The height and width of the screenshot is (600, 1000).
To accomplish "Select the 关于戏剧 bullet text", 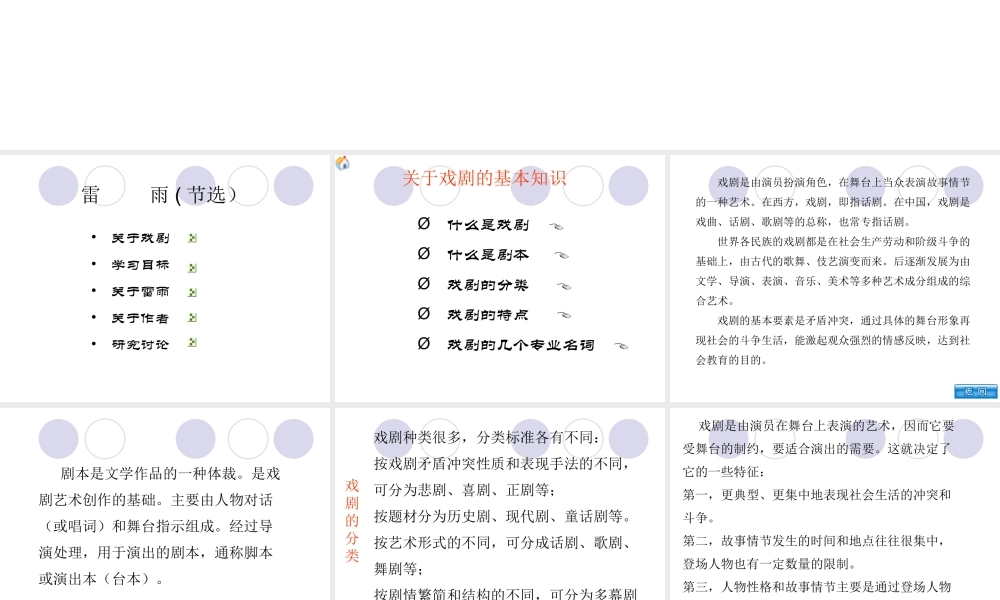I will click(x=140, y=238).
